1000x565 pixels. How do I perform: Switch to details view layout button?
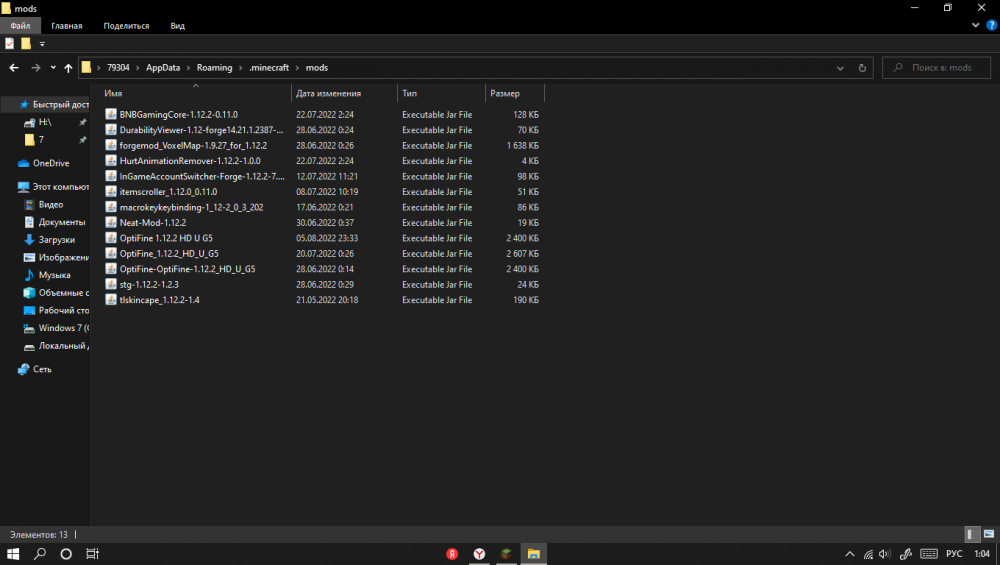(971, 534)
